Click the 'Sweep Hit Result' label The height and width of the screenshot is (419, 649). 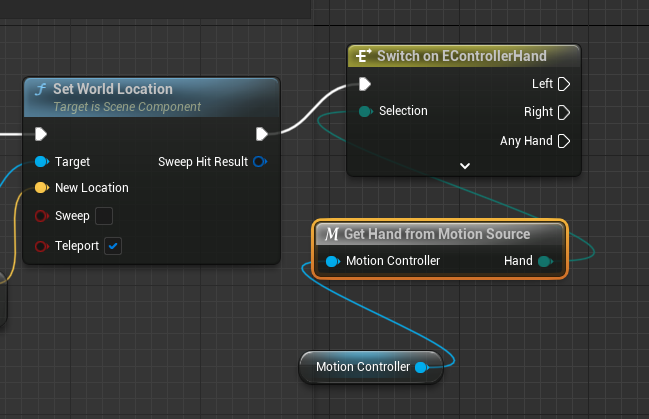click(x=203, y=161)
